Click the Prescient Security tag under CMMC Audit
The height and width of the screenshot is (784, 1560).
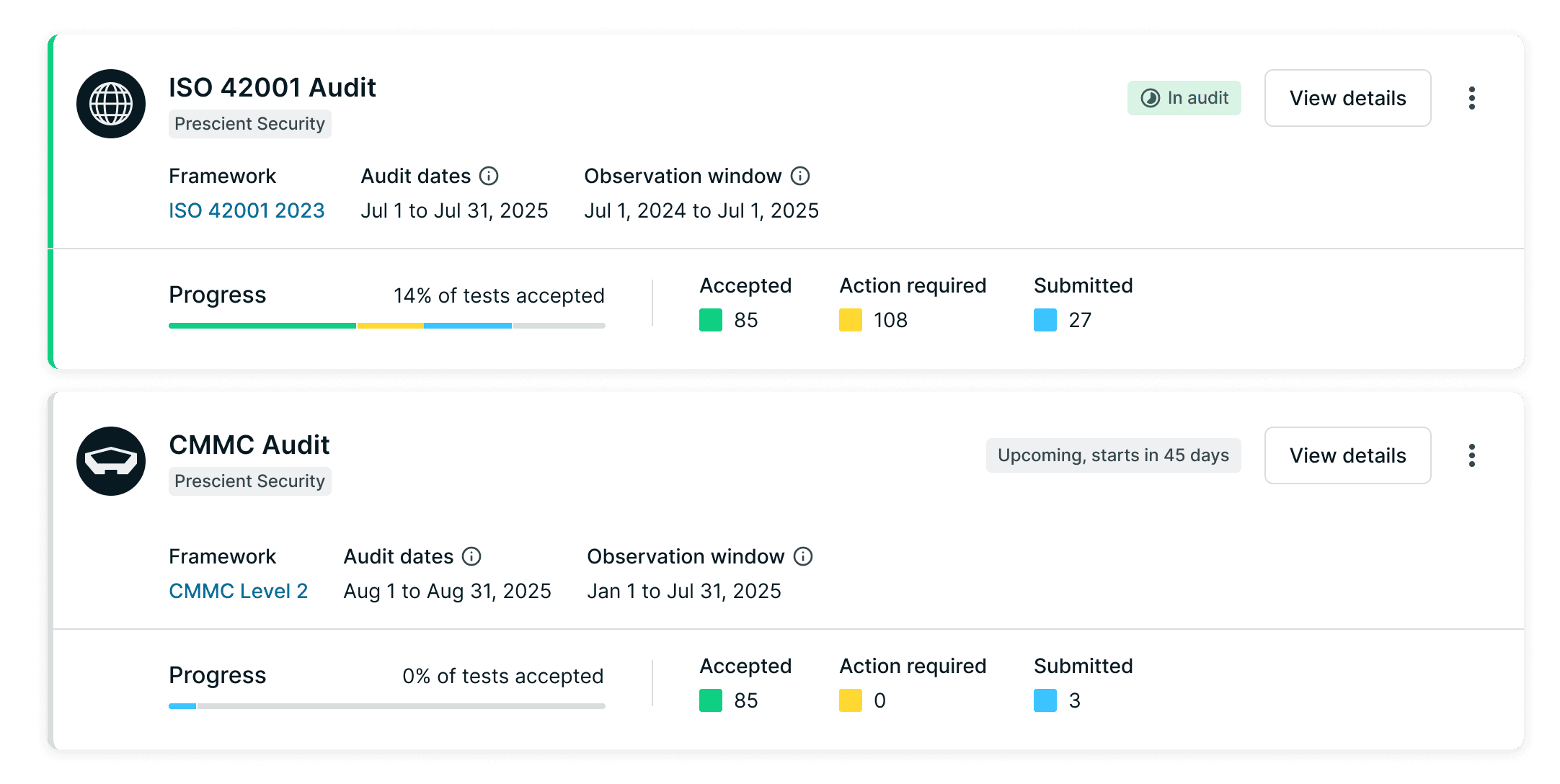point(249,481)
